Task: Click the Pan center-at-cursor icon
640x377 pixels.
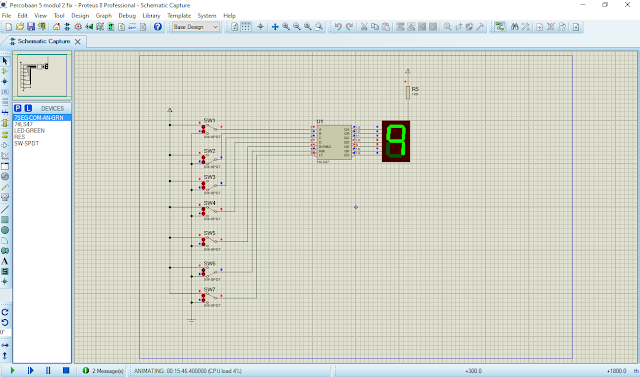Action: (275, 27)
